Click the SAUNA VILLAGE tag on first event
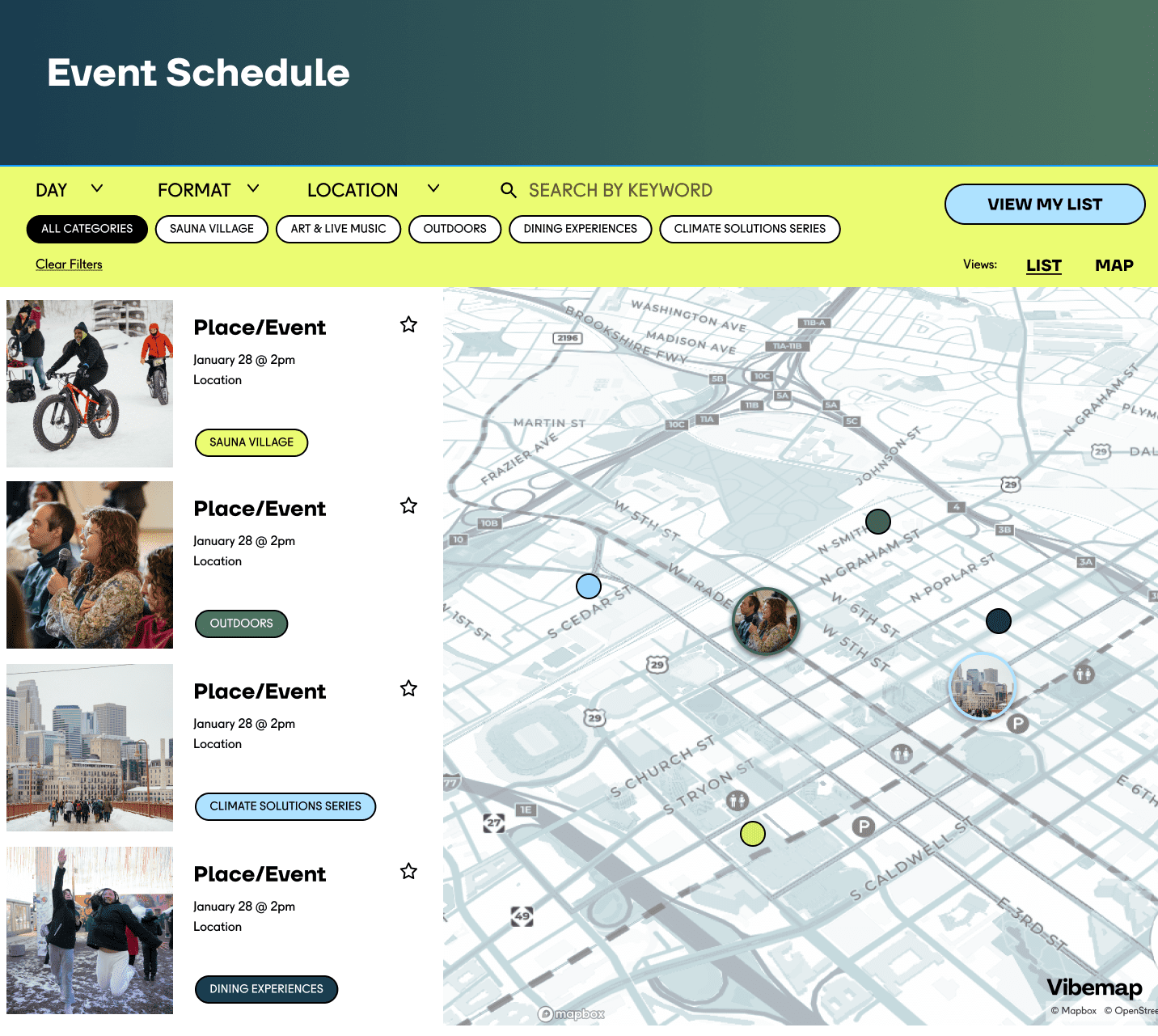The width and height of the screenshot is (1158, 1036). [251, 442]
